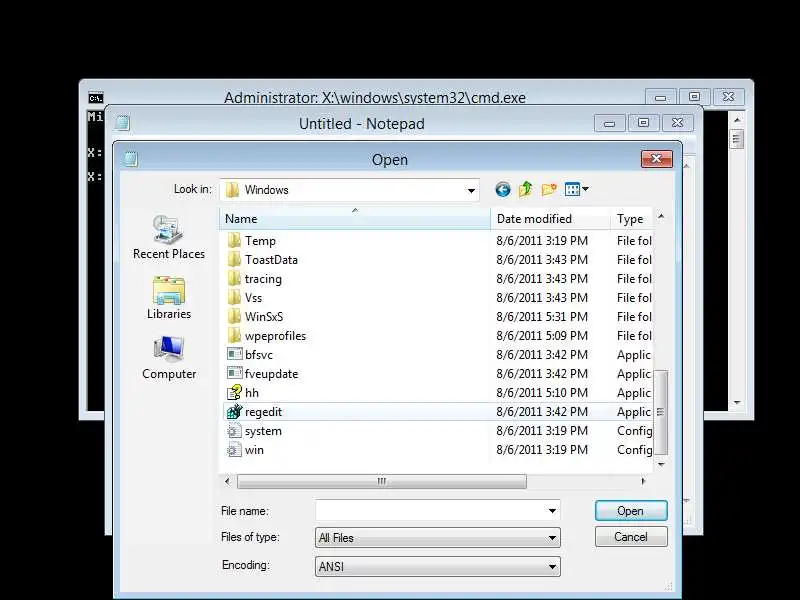Click the Notepad title bar icon
Viewport: 800px width, 600px height.
[x=122, y=123]
